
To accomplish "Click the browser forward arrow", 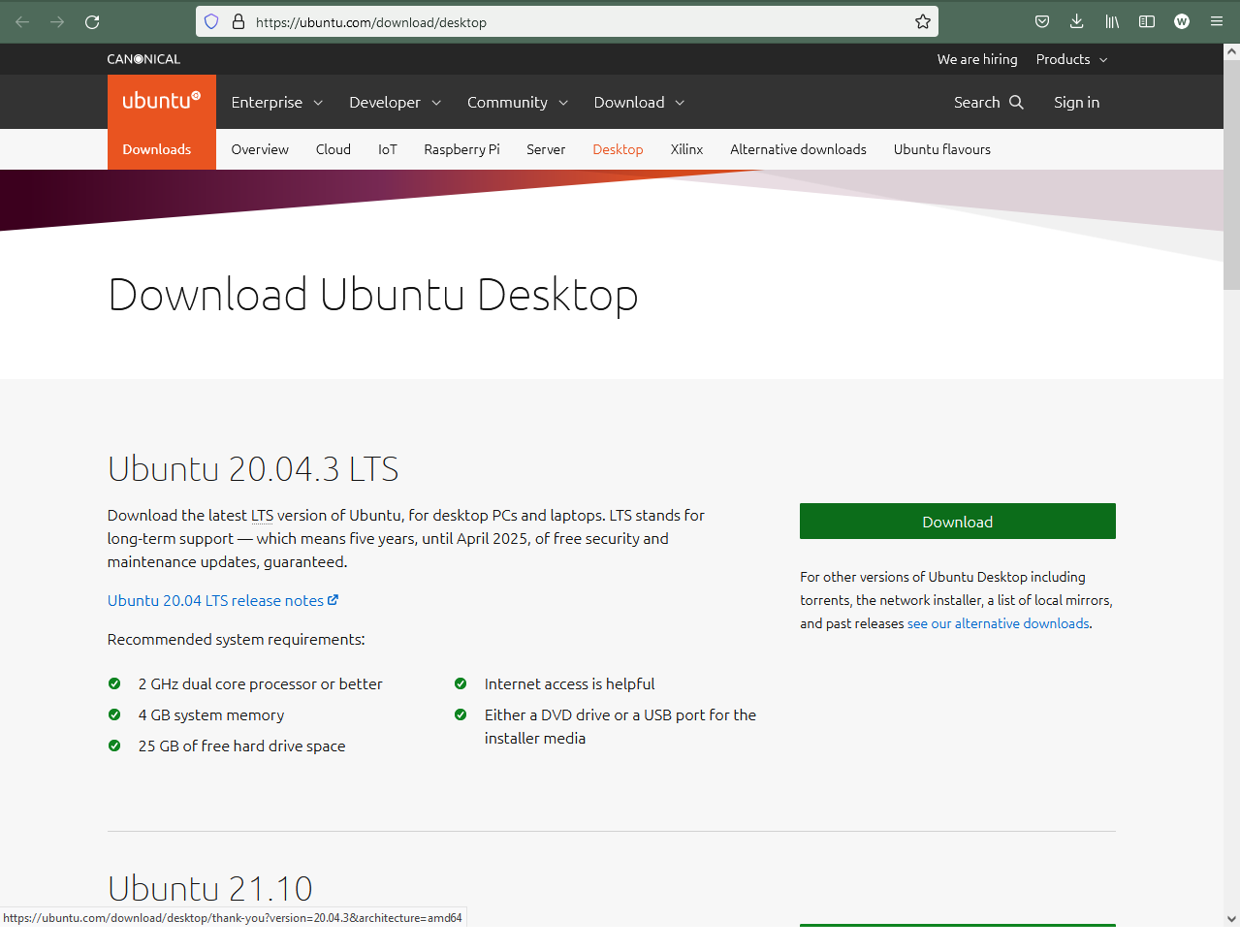I will tap(57, 21).
